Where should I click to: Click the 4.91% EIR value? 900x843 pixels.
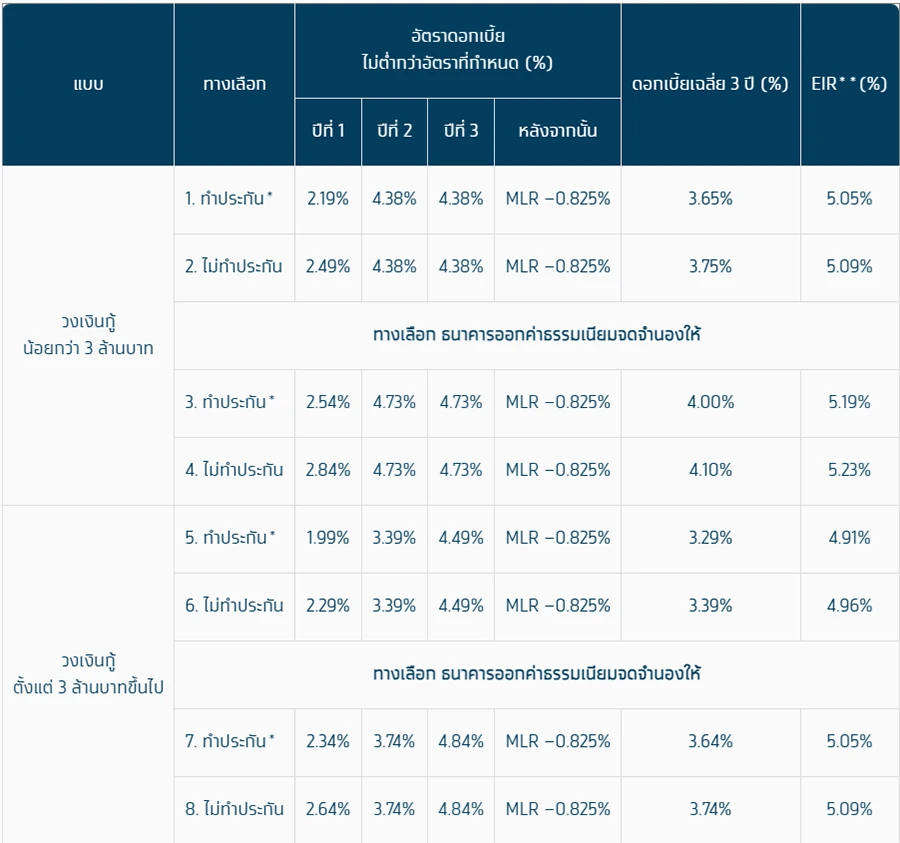(x=849, y=538)
